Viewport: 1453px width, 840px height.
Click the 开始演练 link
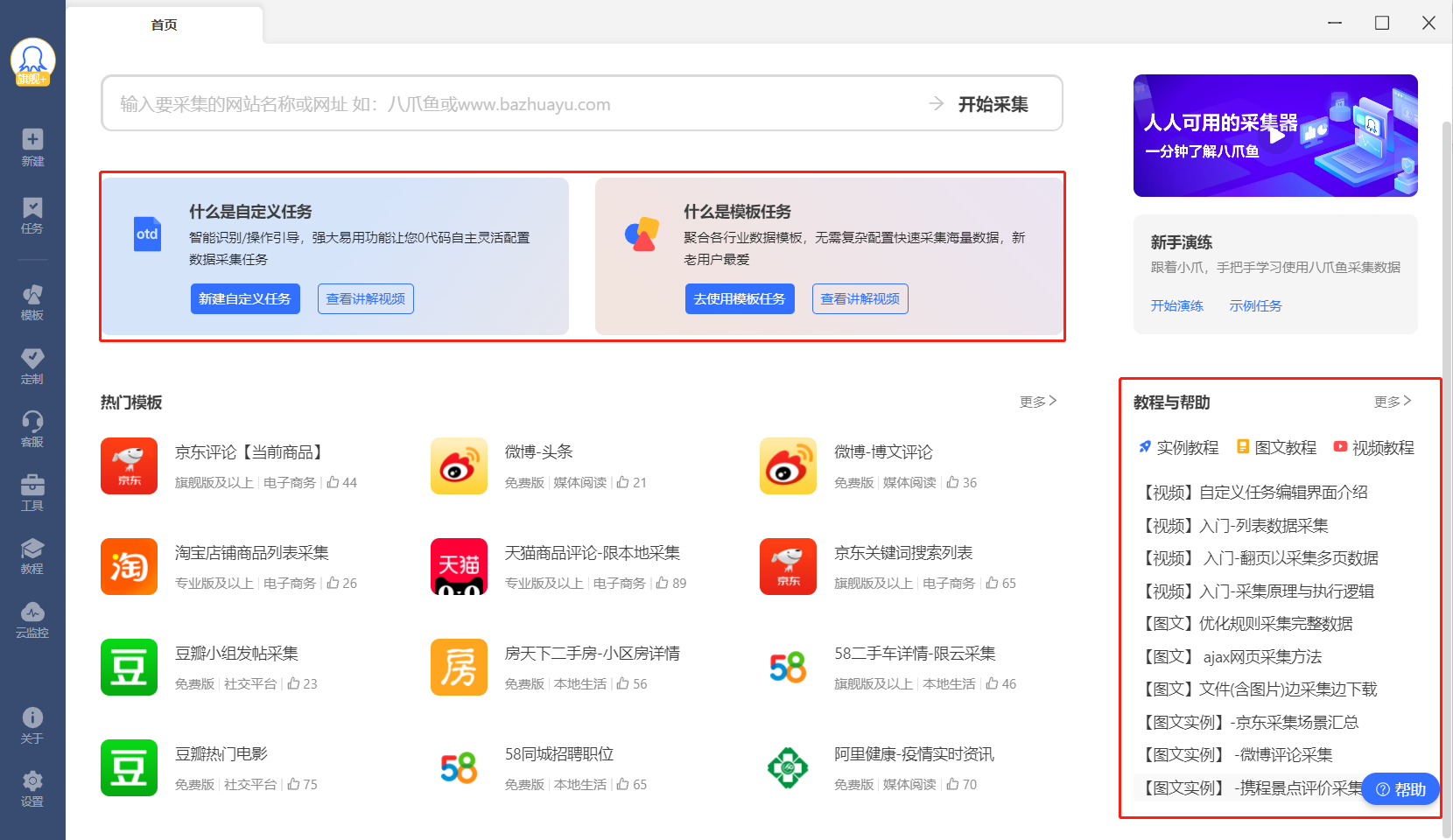point(1176,306)
